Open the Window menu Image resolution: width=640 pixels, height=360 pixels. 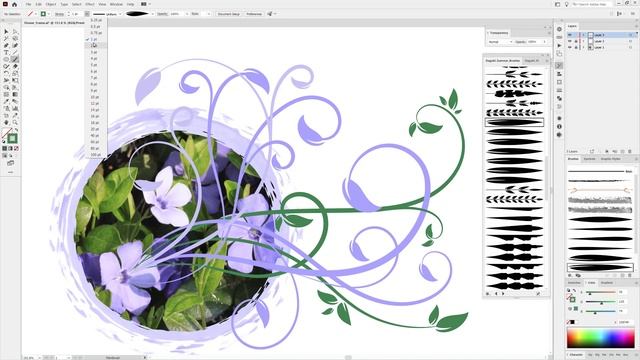(116, 4)
